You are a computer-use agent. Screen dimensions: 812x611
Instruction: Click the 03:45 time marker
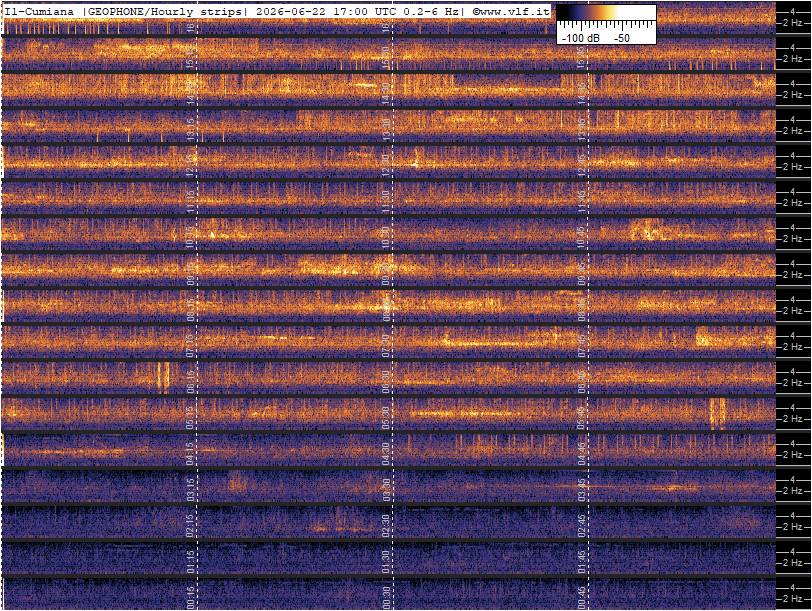[582, 490]
